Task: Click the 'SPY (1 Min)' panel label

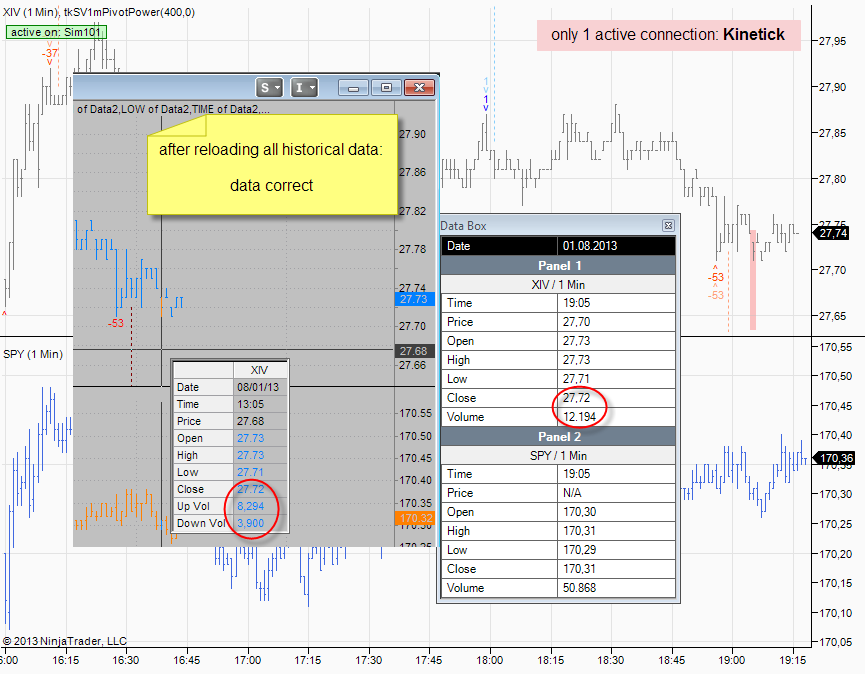Action: [33, 354]
